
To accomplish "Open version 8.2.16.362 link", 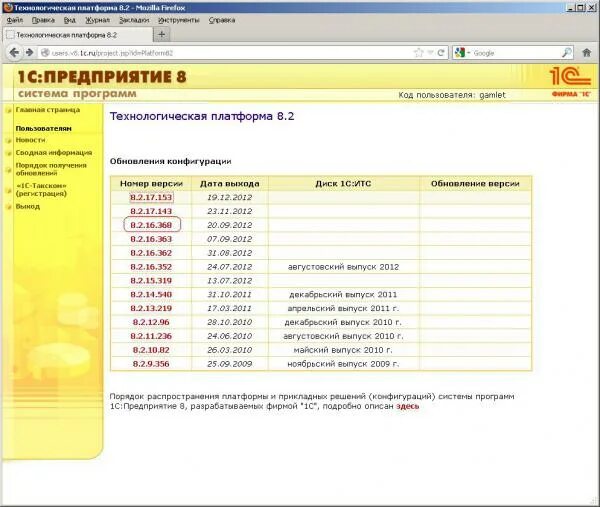I will tap(151, 253).
